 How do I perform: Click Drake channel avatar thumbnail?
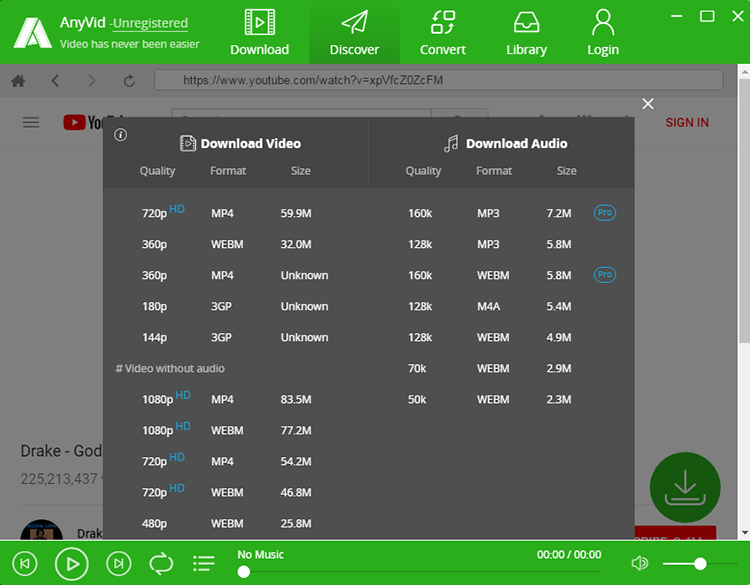[x=42, y=530]
